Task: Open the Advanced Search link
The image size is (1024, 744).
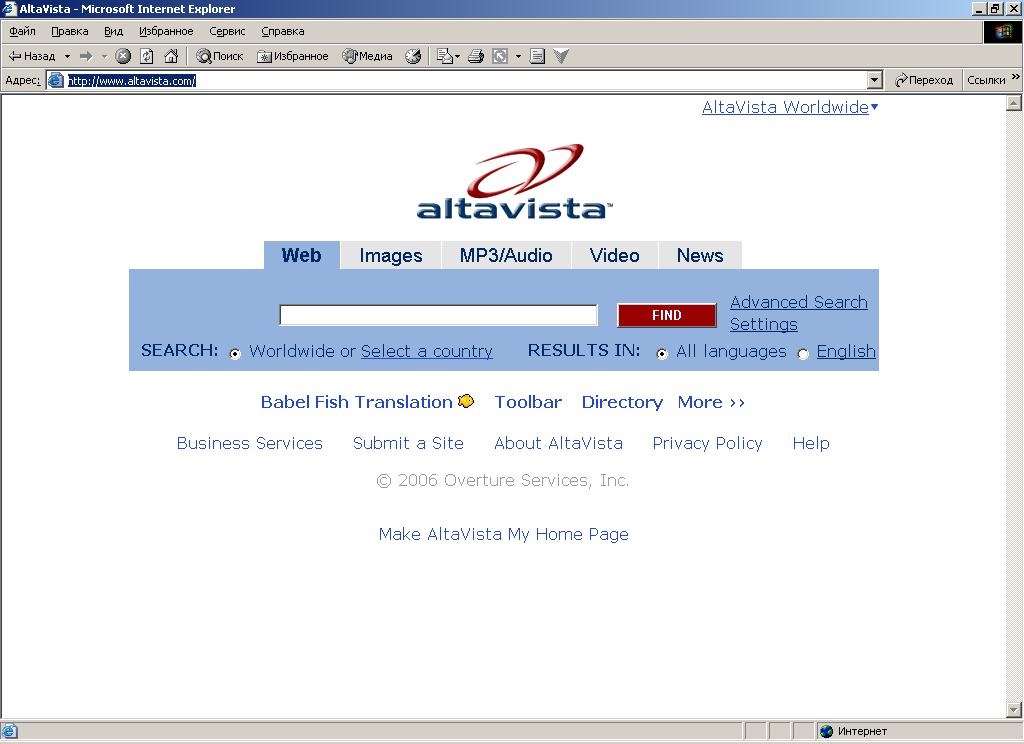Action: 799,302
